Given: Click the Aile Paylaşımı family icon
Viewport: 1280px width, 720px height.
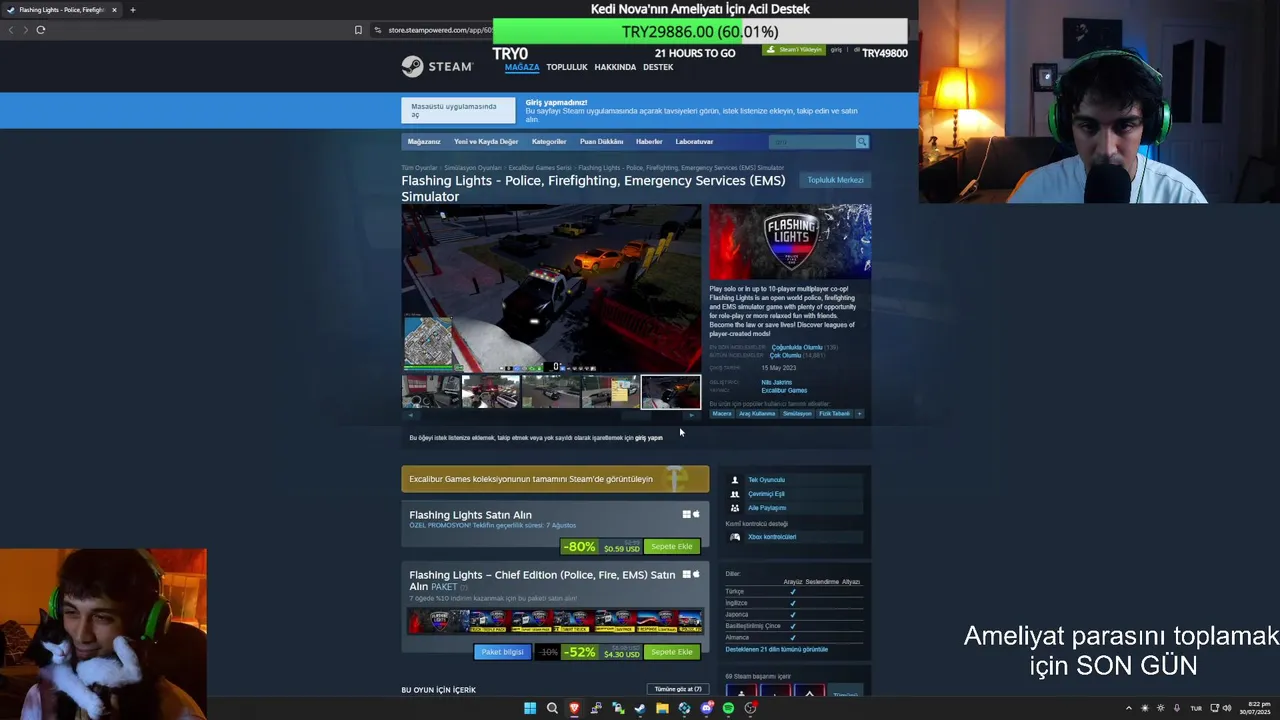Looking at the screenshot, I should [735, 508].
